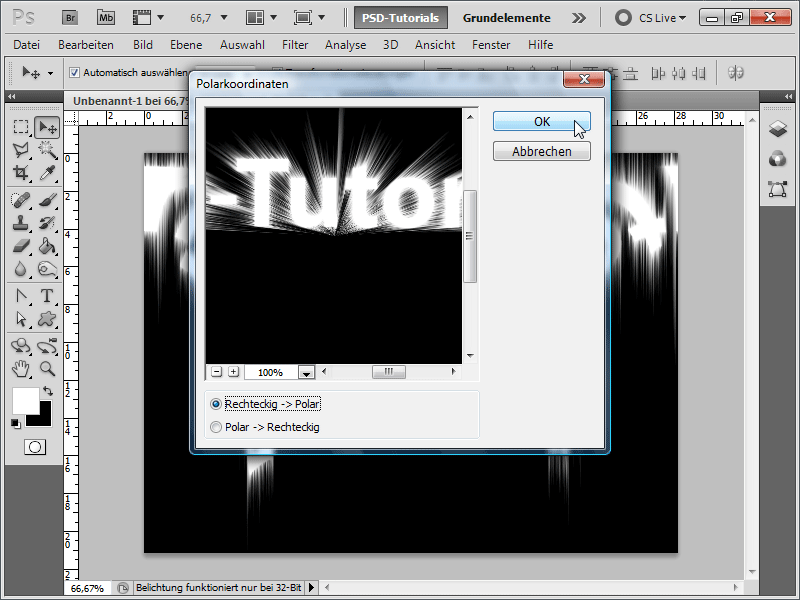
Task: Select the History Brush tool
Action: (47, 223)
